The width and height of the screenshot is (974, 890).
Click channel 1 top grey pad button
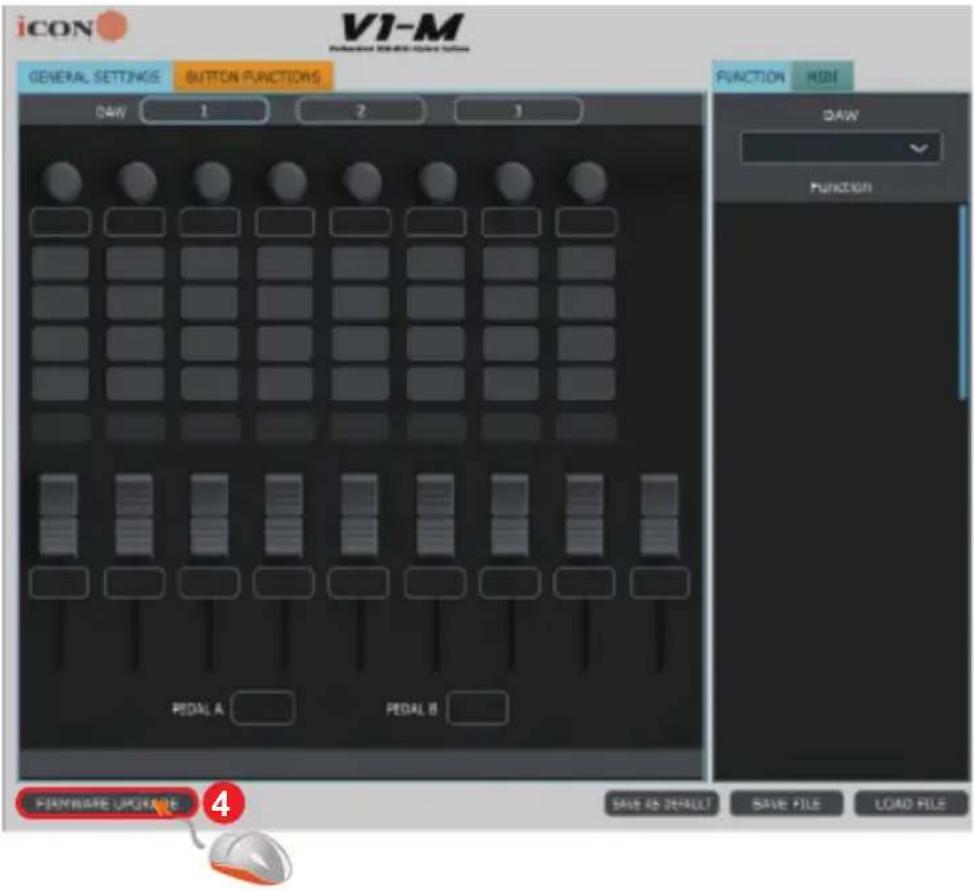pos(60,263)
